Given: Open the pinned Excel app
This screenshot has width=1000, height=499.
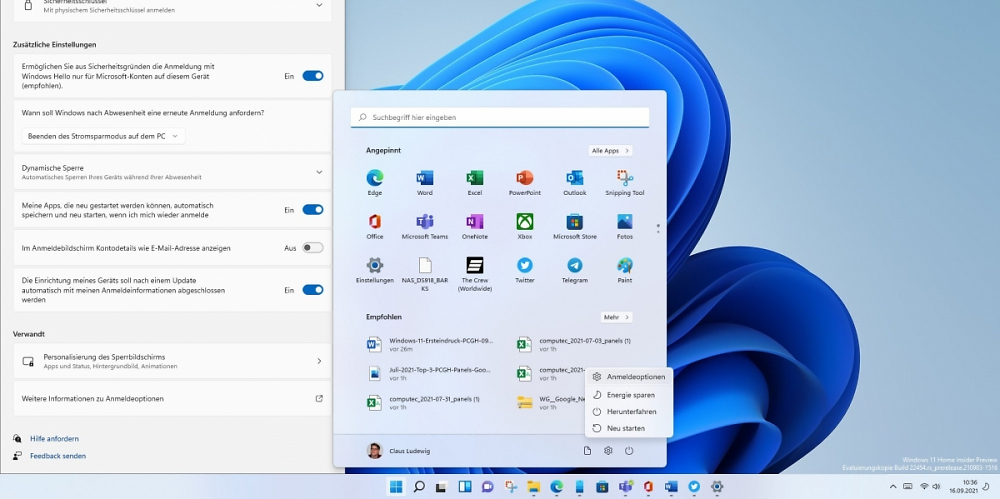Looking at the screenshot, I should click(474, 182).
